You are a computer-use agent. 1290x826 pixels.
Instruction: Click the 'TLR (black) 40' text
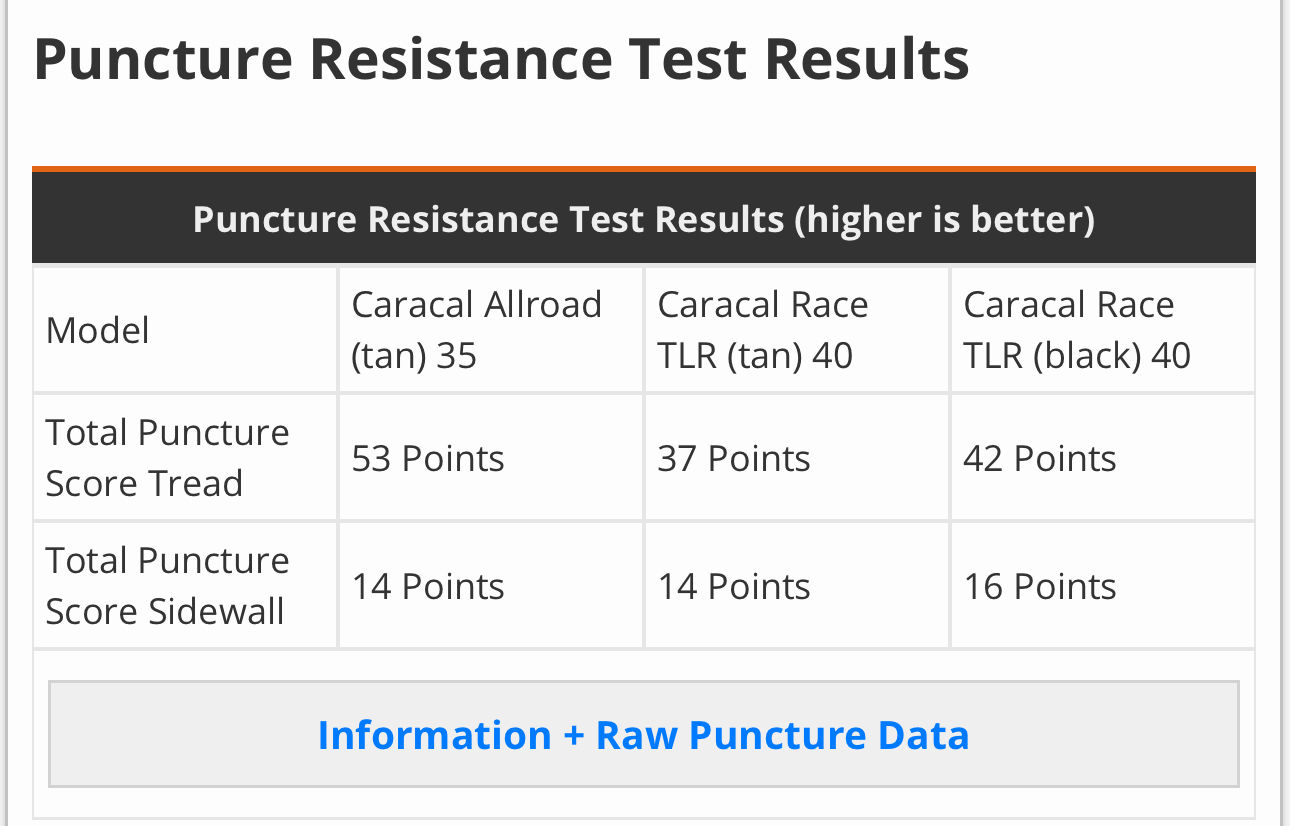click(1077, 356)
